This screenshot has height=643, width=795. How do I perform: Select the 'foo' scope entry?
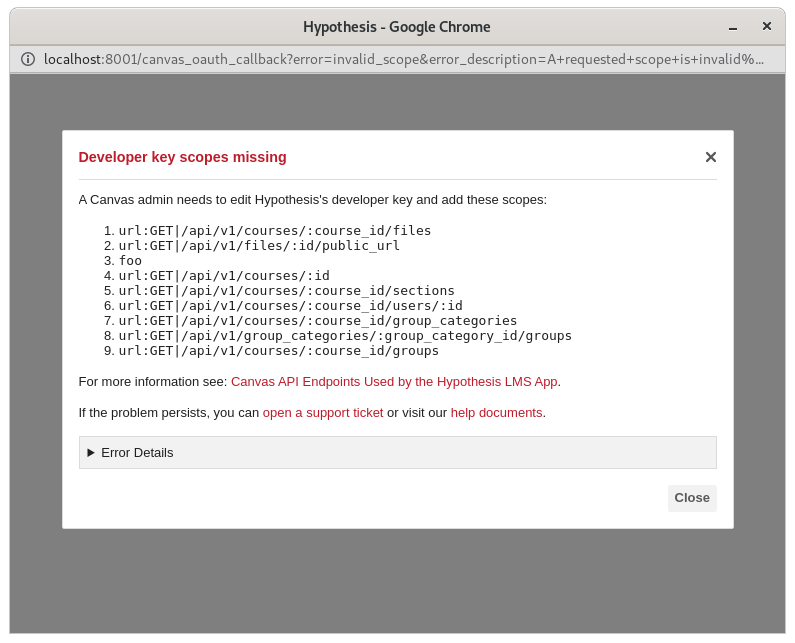tap(130, 261)
